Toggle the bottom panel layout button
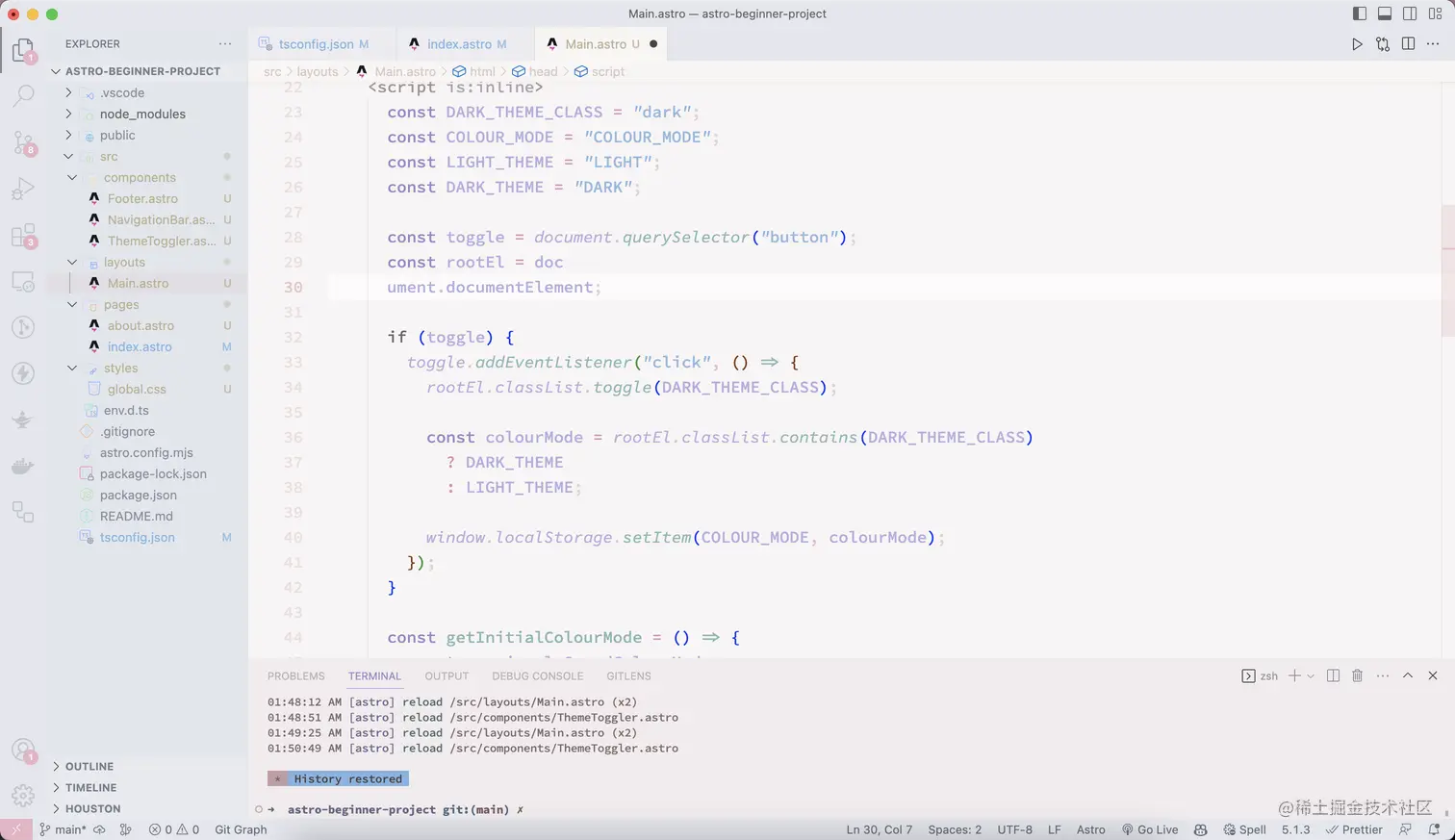1455x840 pixels. point(1385,13)
